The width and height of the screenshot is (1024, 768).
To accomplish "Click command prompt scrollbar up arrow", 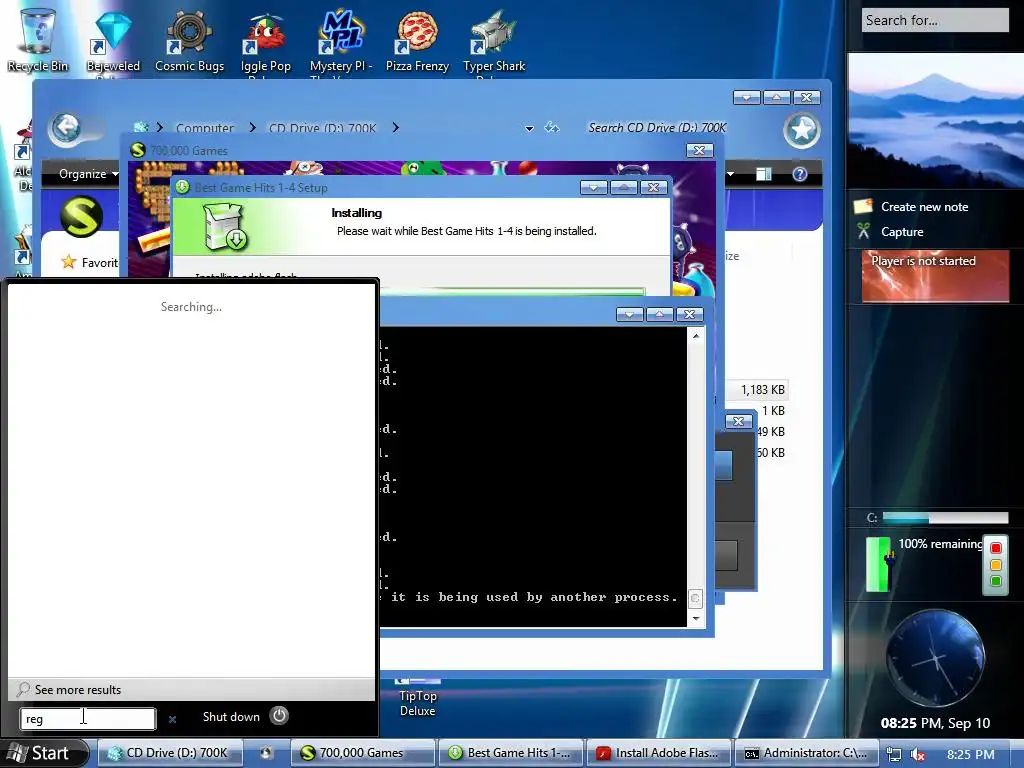I will click(696, 336).
